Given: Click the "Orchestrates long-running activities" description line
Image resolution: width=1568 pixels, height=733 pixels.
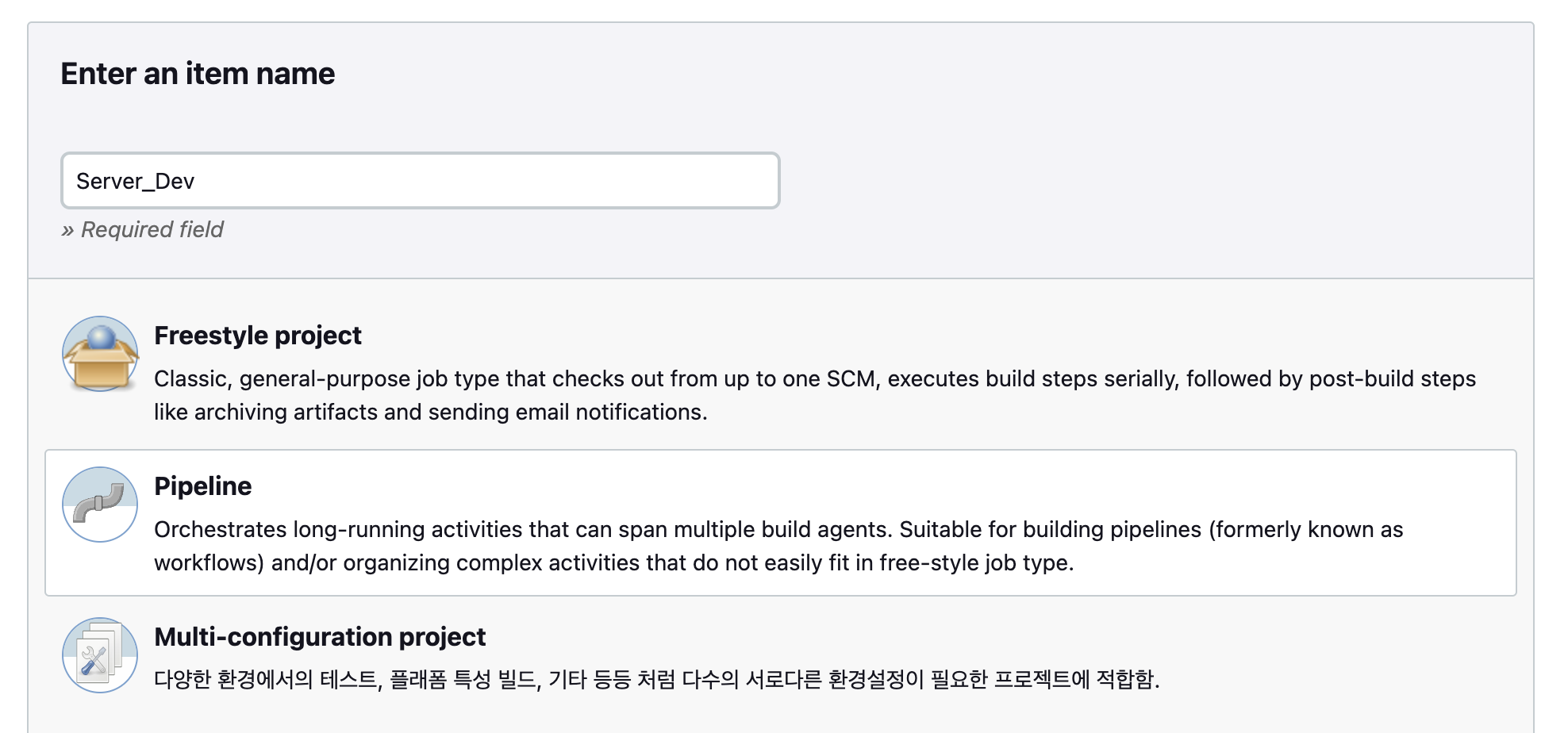Looking at the screenshot, I should tap(778, 529).
